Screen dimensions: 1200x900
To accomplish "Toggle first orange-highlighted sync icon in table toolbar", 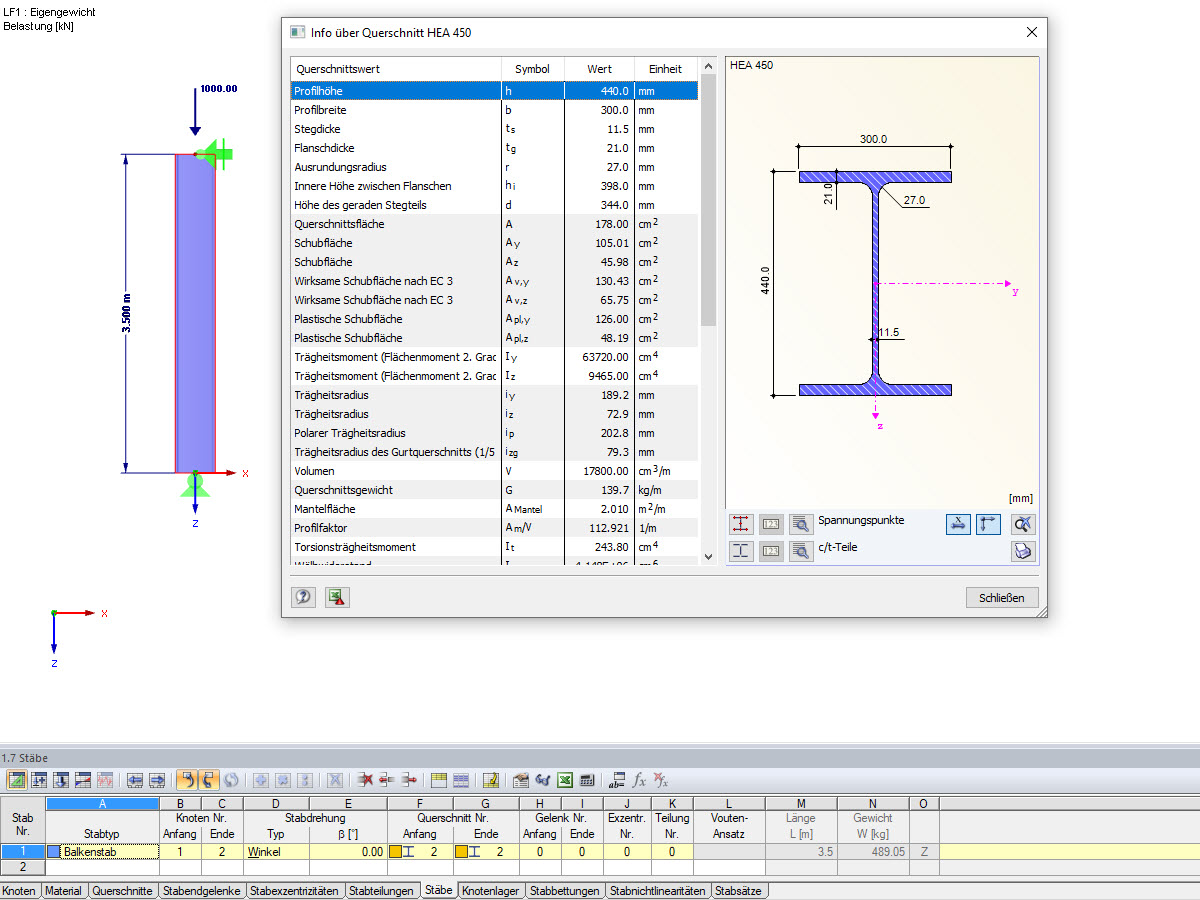I will (x=187, y=780).
